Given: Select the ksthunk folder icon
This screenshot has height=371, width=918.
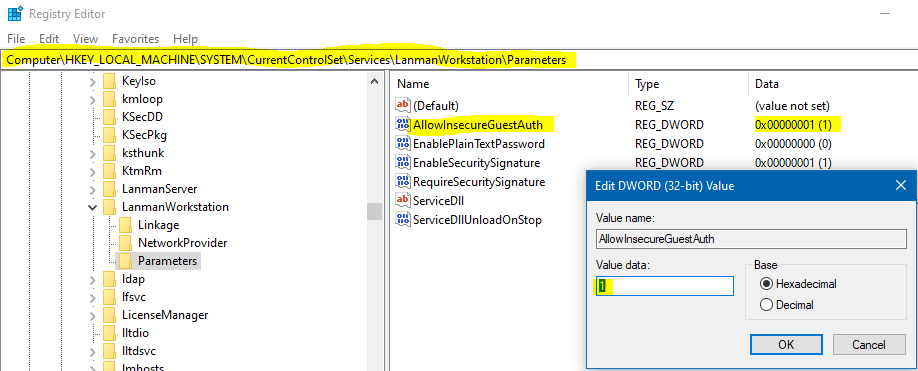Looking at the screenshot, I should point(109,153).
